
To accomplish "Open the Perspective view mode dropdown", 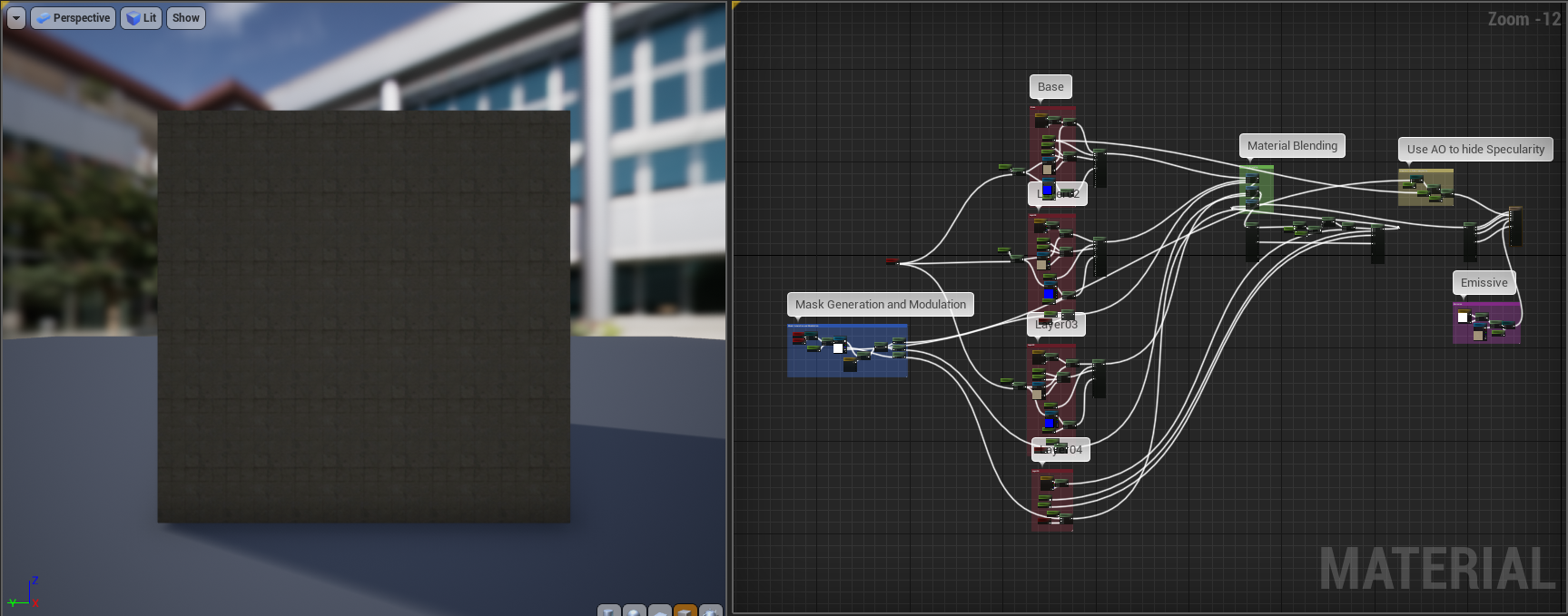I will coord(74,18).
